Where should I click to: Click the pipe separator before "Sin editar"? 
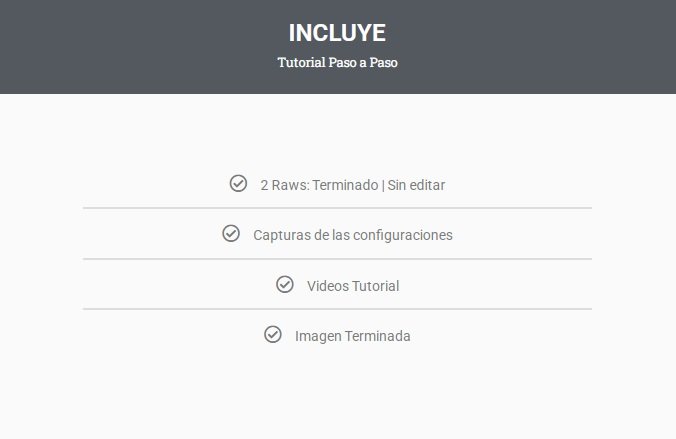pyautogui.click(x=383, y=185)
